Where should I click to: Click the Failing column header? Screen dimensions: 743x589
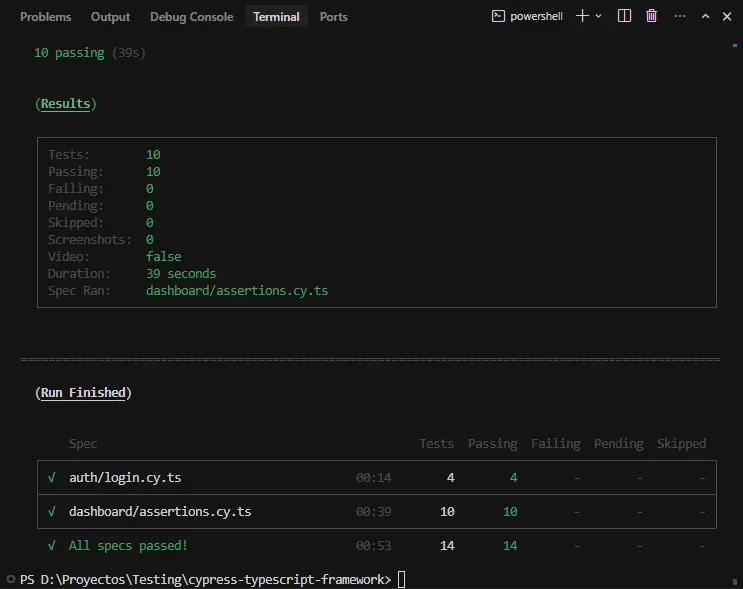point(556,444)
